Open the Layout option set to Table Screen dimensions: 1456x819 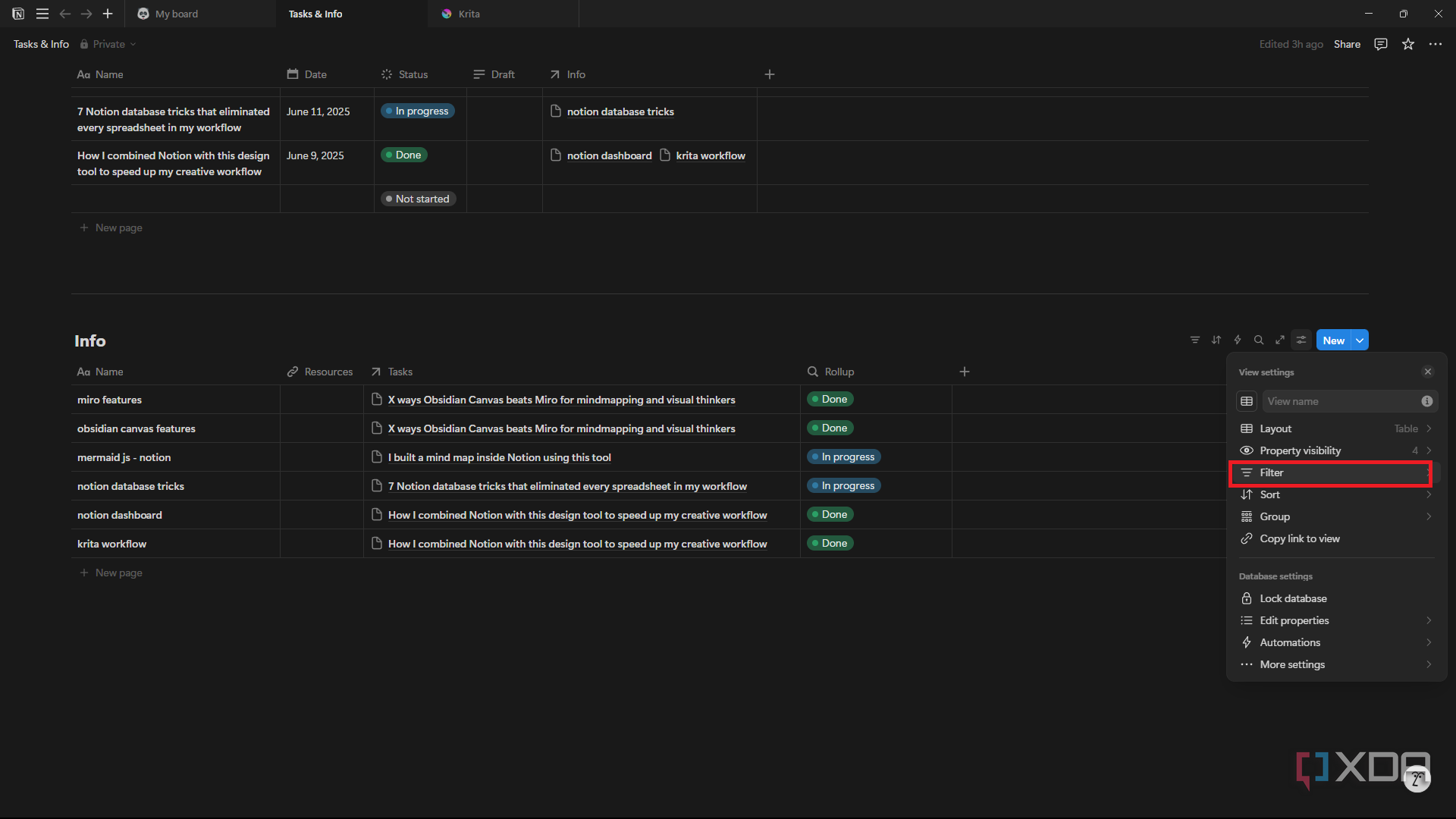(1336, 428)
